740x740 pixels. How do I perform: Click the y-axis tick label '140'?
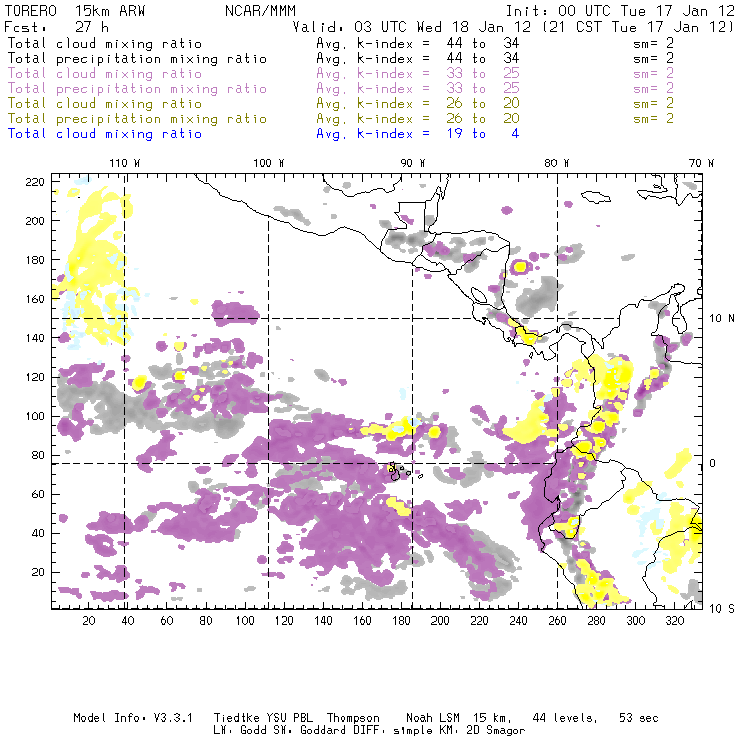35,338
